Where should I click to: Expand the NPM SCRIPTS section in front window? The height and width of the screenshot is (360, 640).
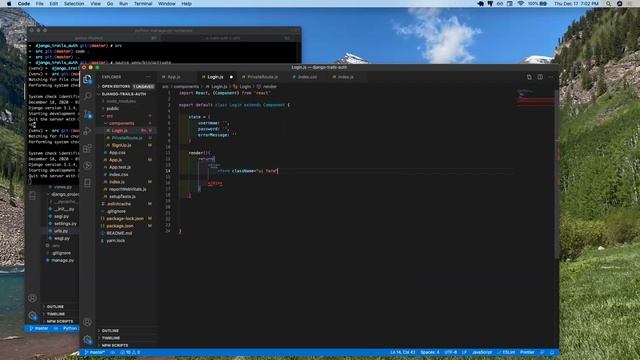pyautogui.click(x=115, y=345)
